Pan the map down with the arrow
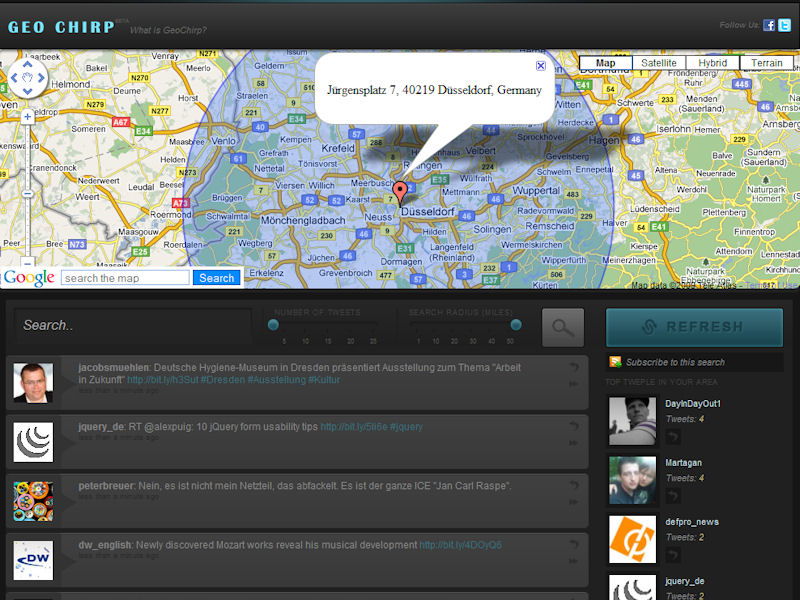 [28, 91]
